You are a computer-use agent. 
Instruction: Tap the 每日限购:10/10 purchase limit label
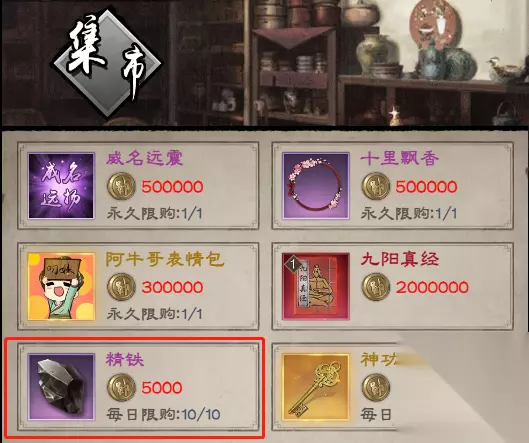164,414
